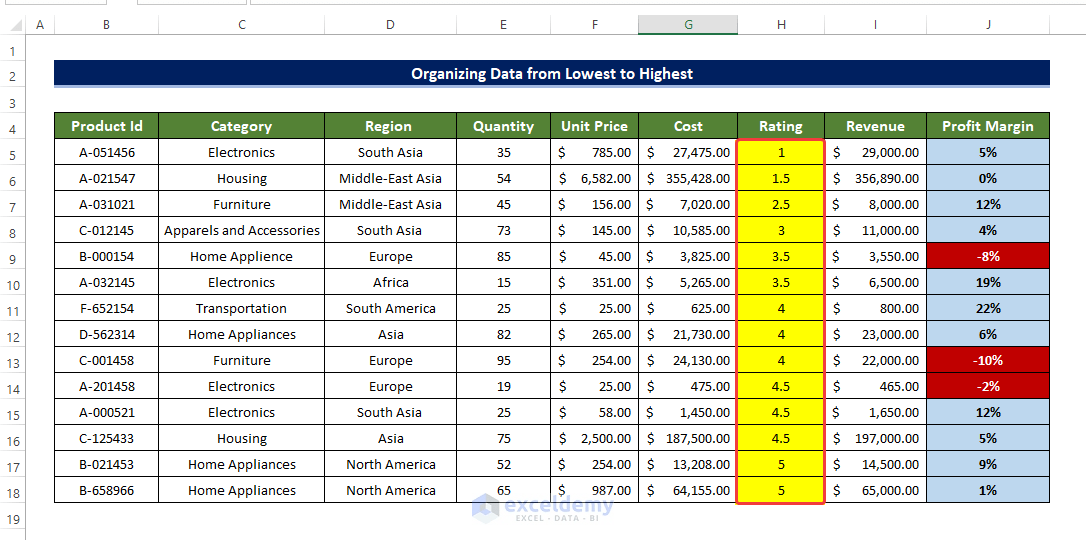
Task: Select the red -10% profit margin cell
Action: point(988,360)
